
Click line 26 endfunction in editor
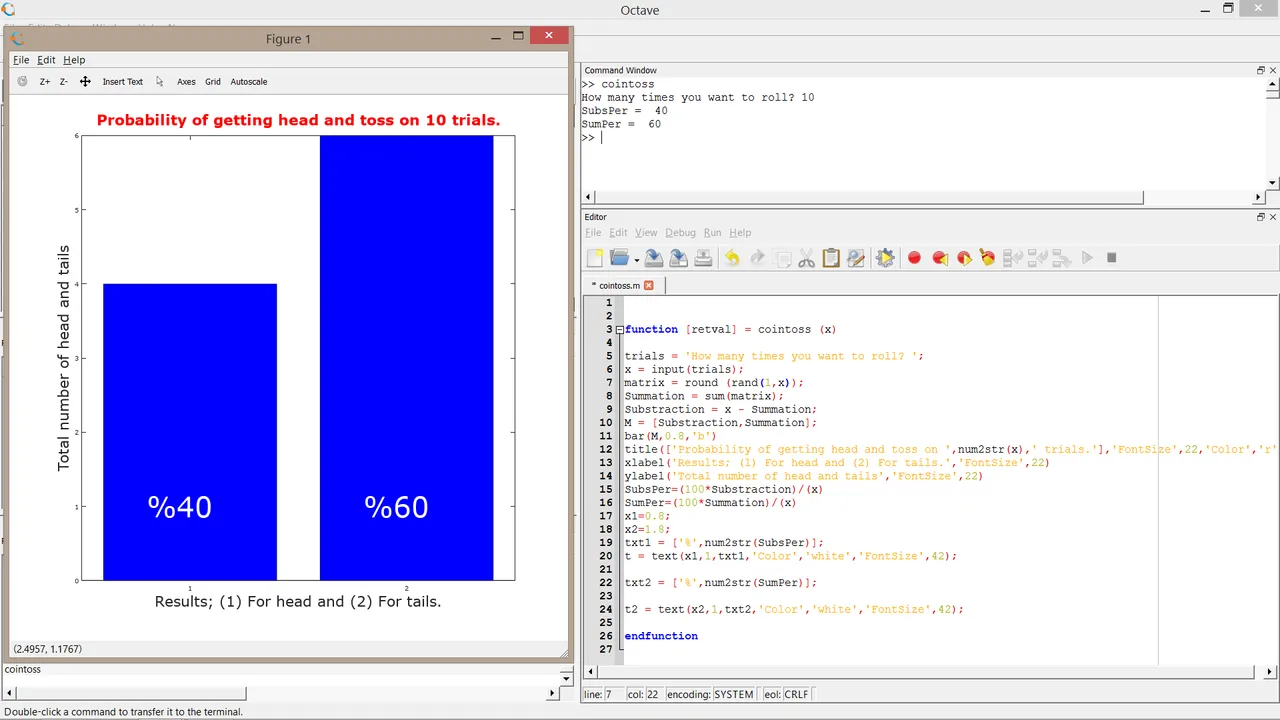tap(661, 636)
